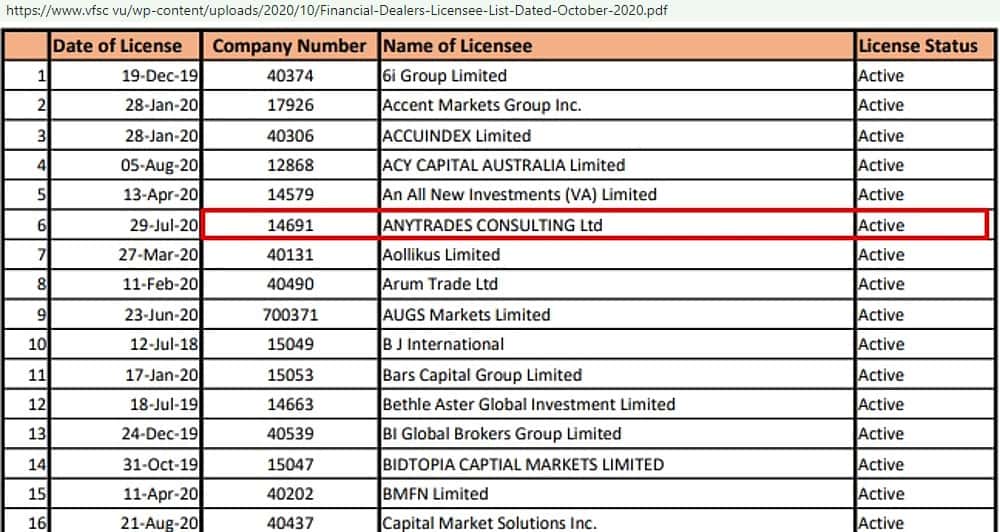Click row number 15 cell

[x=28, y=494]
